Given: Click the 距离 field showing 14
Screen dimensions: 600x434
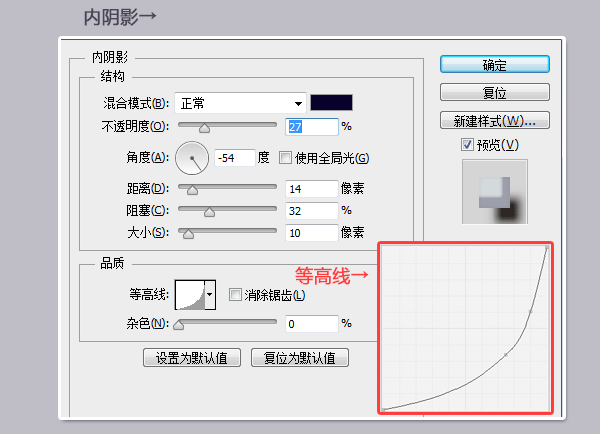Looking at the screenshot, I should click(x=312, y=189).
